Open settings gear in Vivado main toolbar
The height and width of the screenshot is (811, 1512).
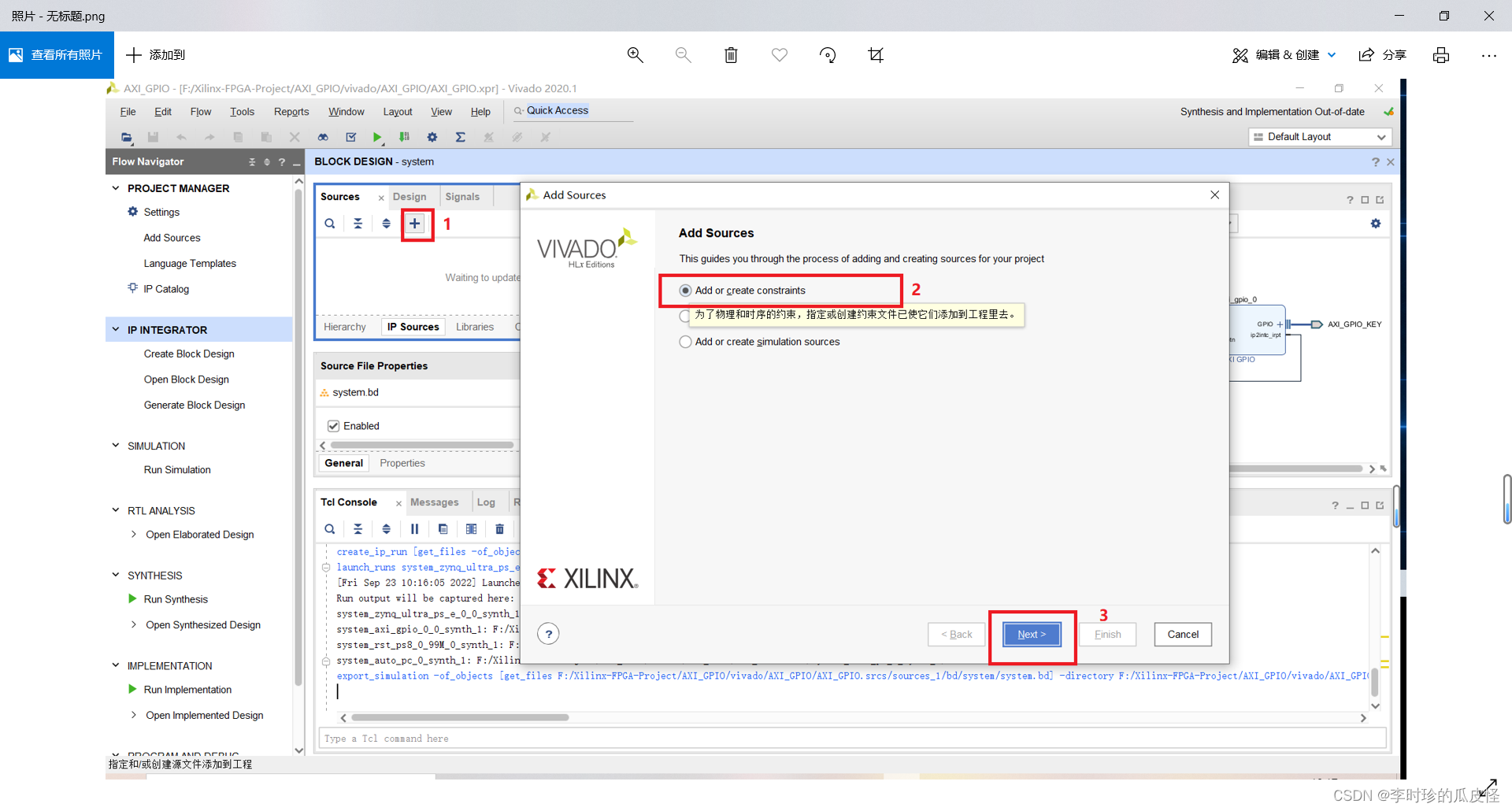pos(432,137)
